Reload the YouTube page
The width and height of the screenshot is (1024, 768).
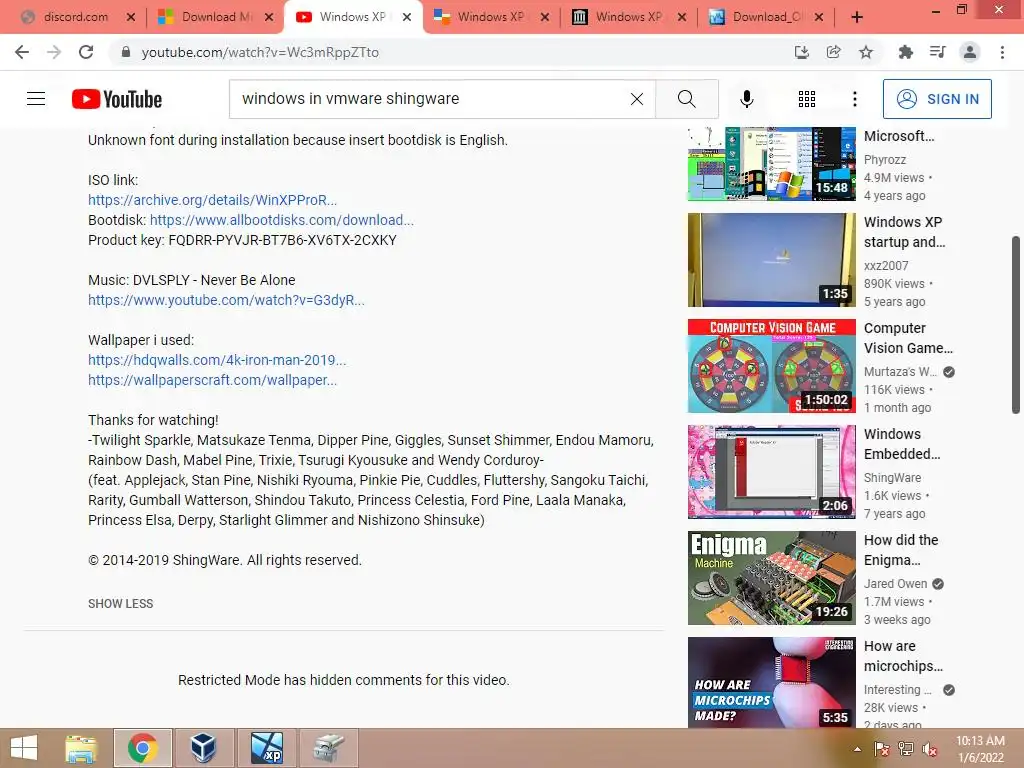click(x=86, y=52)
